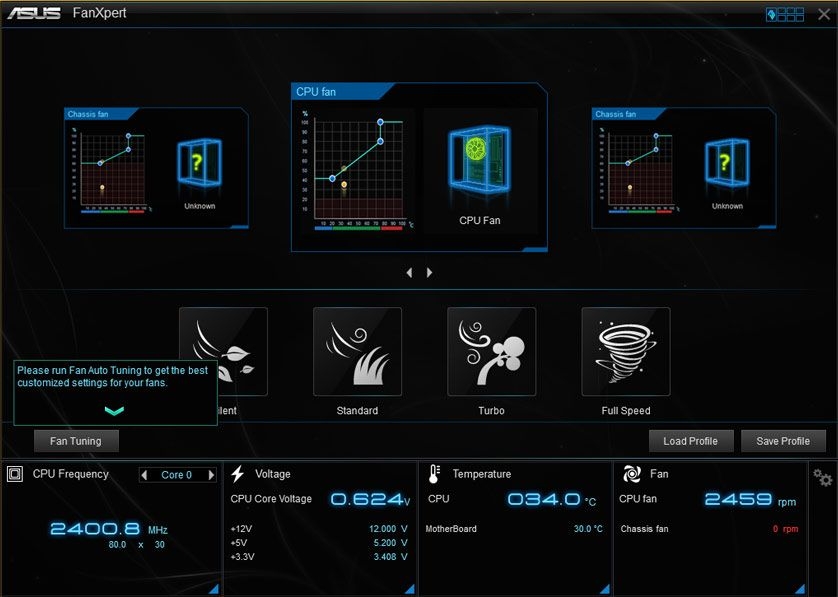Screen dimensions: 838x597
Task: Open the left Chassis fan curve thumbnail
Action: [x=109, y=165]
